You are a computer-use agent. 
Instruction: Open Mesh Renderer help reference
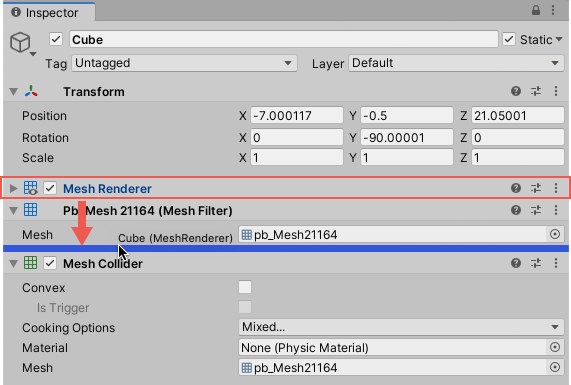click(x=516, y=188)
